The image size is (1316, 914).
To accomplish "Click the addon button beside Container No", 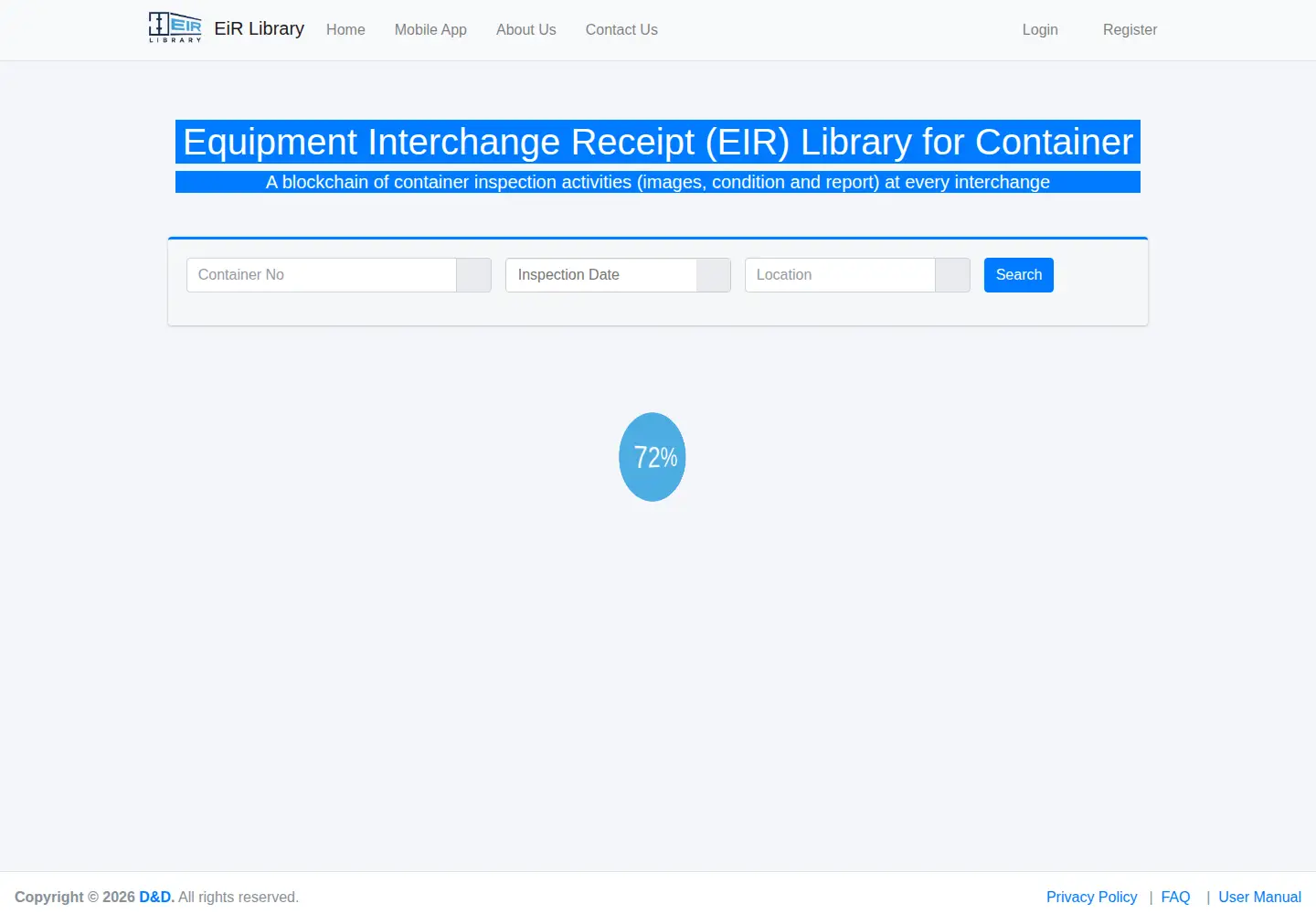I will pos(474,275).
